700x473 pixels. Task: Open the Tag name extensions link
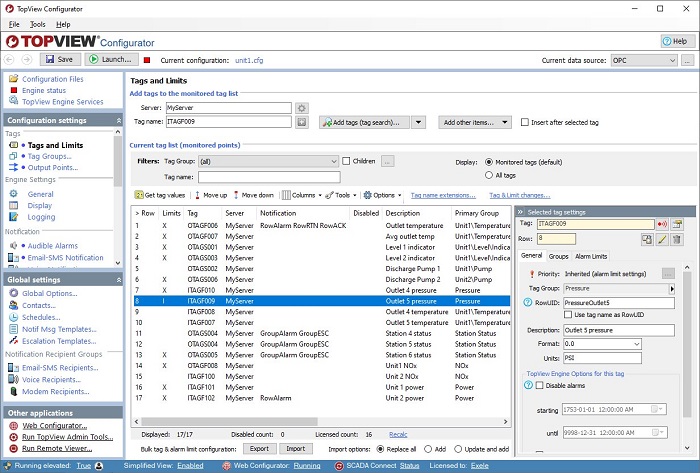tap(443, 195)
